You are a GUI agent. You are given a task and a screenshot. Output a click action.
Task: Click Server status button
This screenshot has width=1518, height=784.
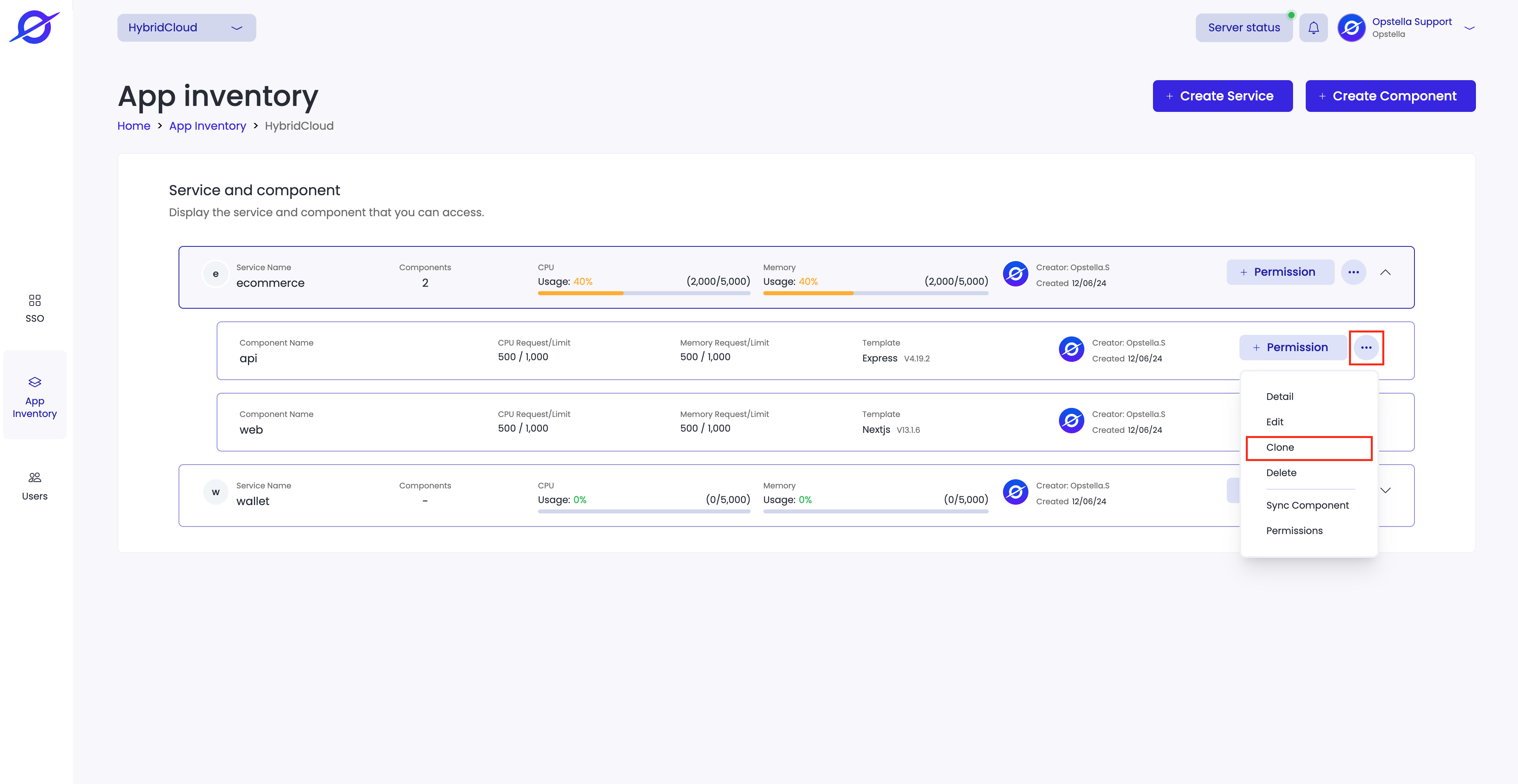pyautogui.click(x=1244, y=28)
